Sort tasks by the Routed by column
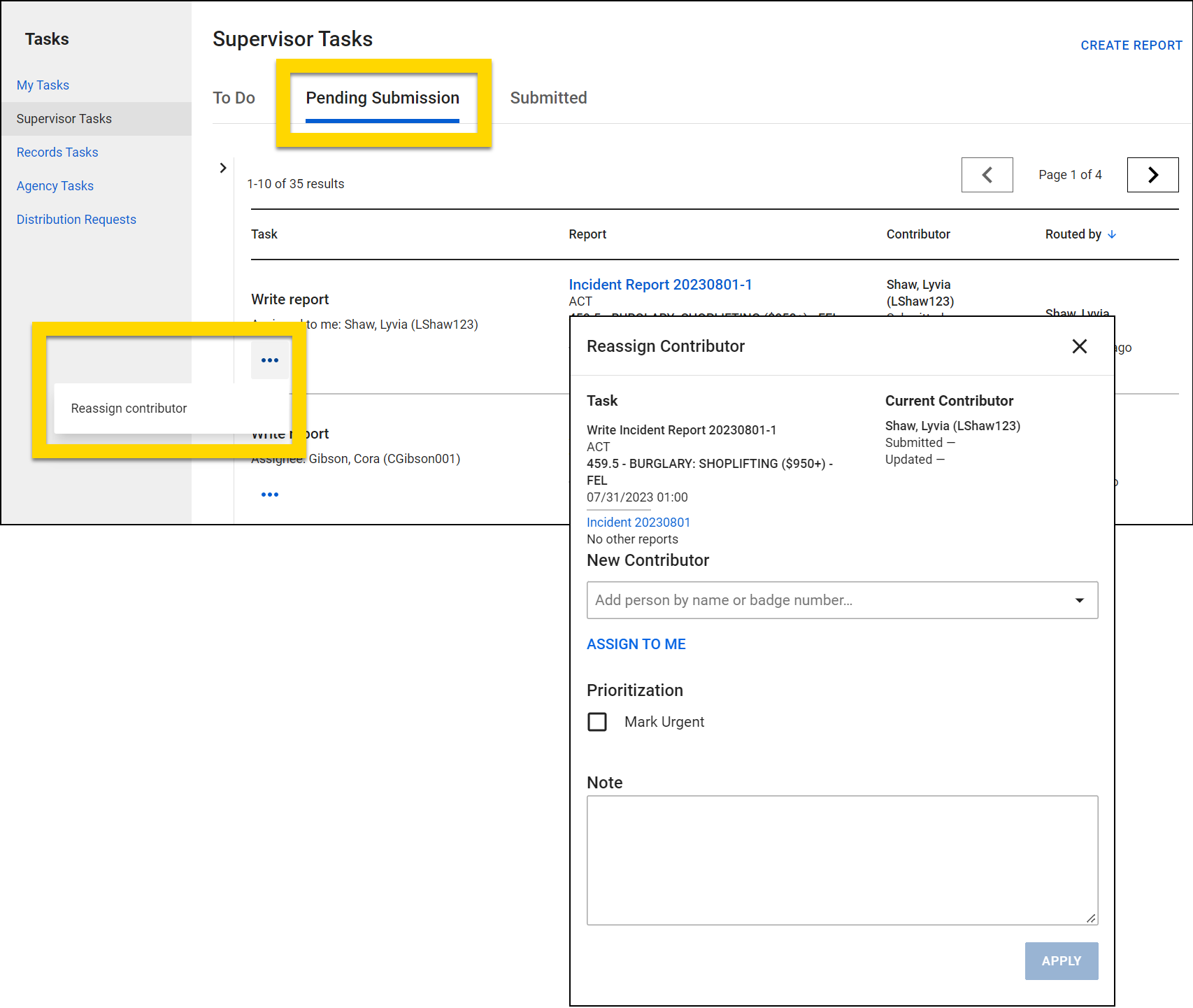The height and width of the screenshot is (1008, 1193). click(x=1080, y=234)
